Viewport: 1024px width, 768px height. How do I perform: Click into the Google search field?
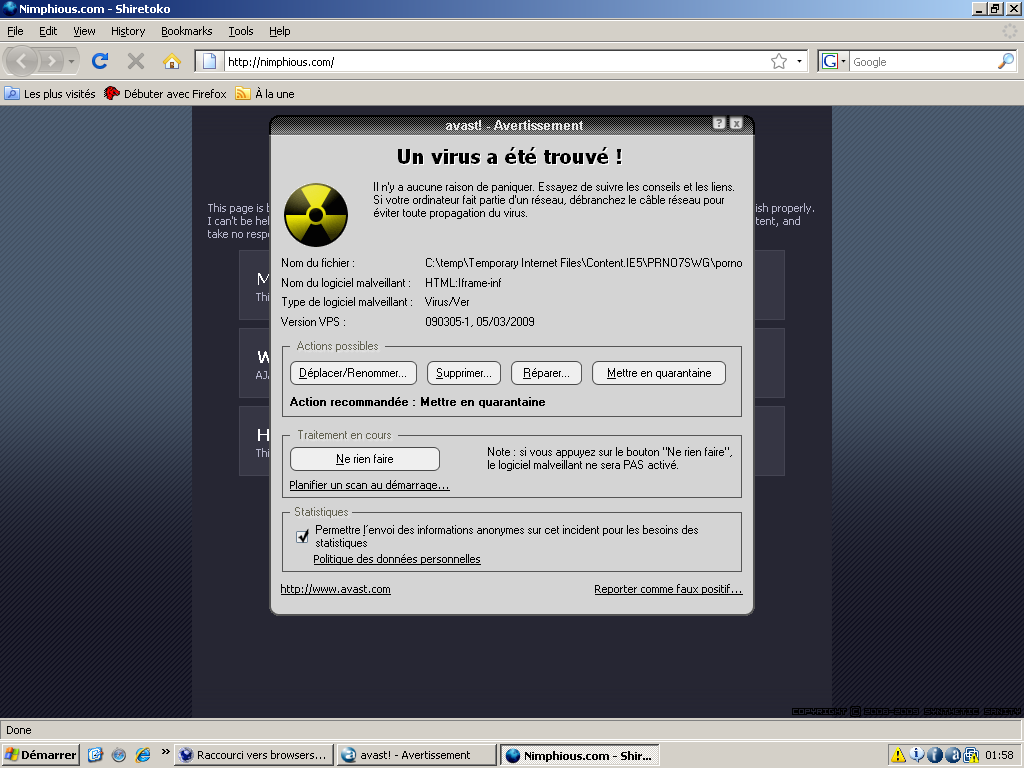point(920,62)
